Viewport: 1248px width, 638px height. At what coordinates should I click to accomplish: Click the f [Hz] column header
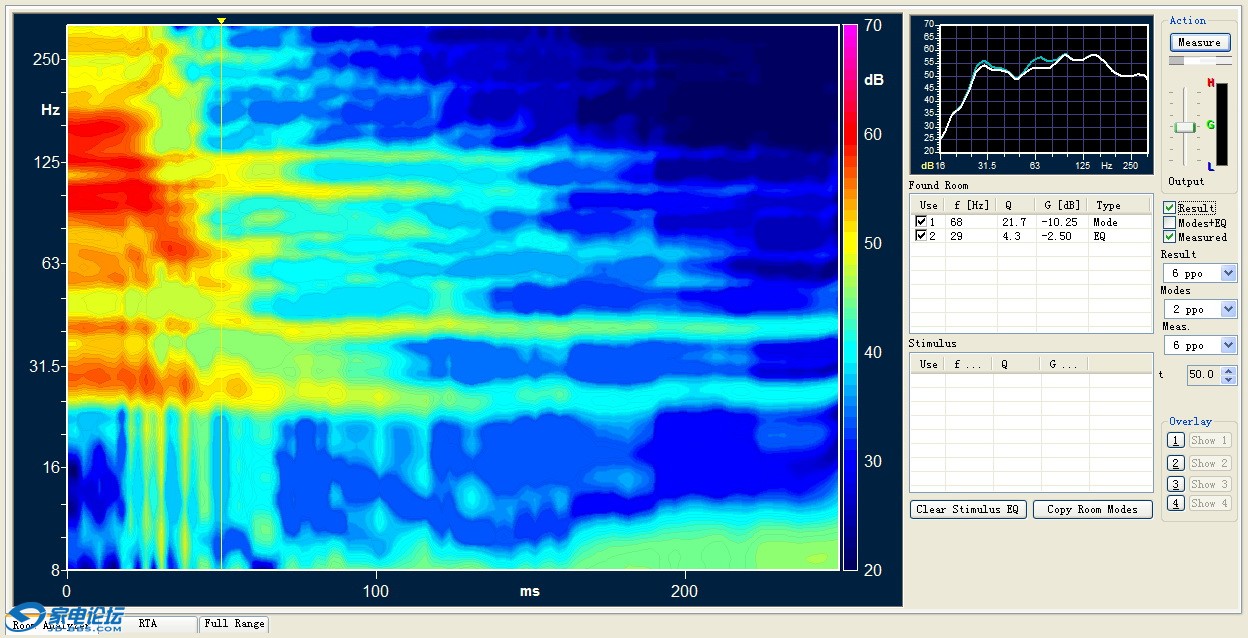971,205
